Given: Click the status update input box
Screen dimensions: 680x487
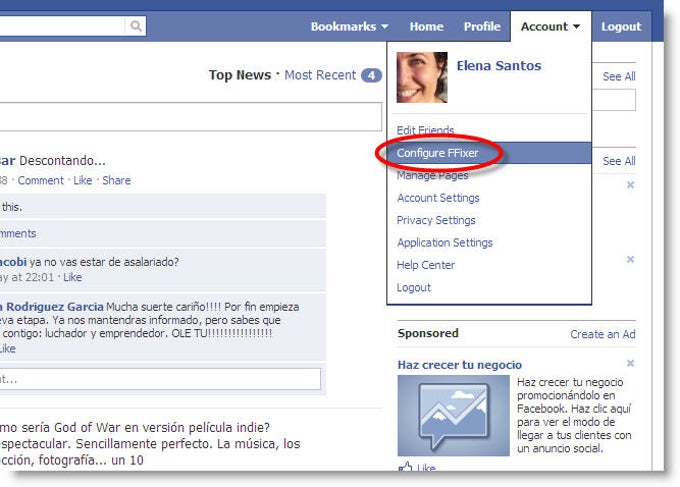Looking at the screenshot, I should [190, 117].
